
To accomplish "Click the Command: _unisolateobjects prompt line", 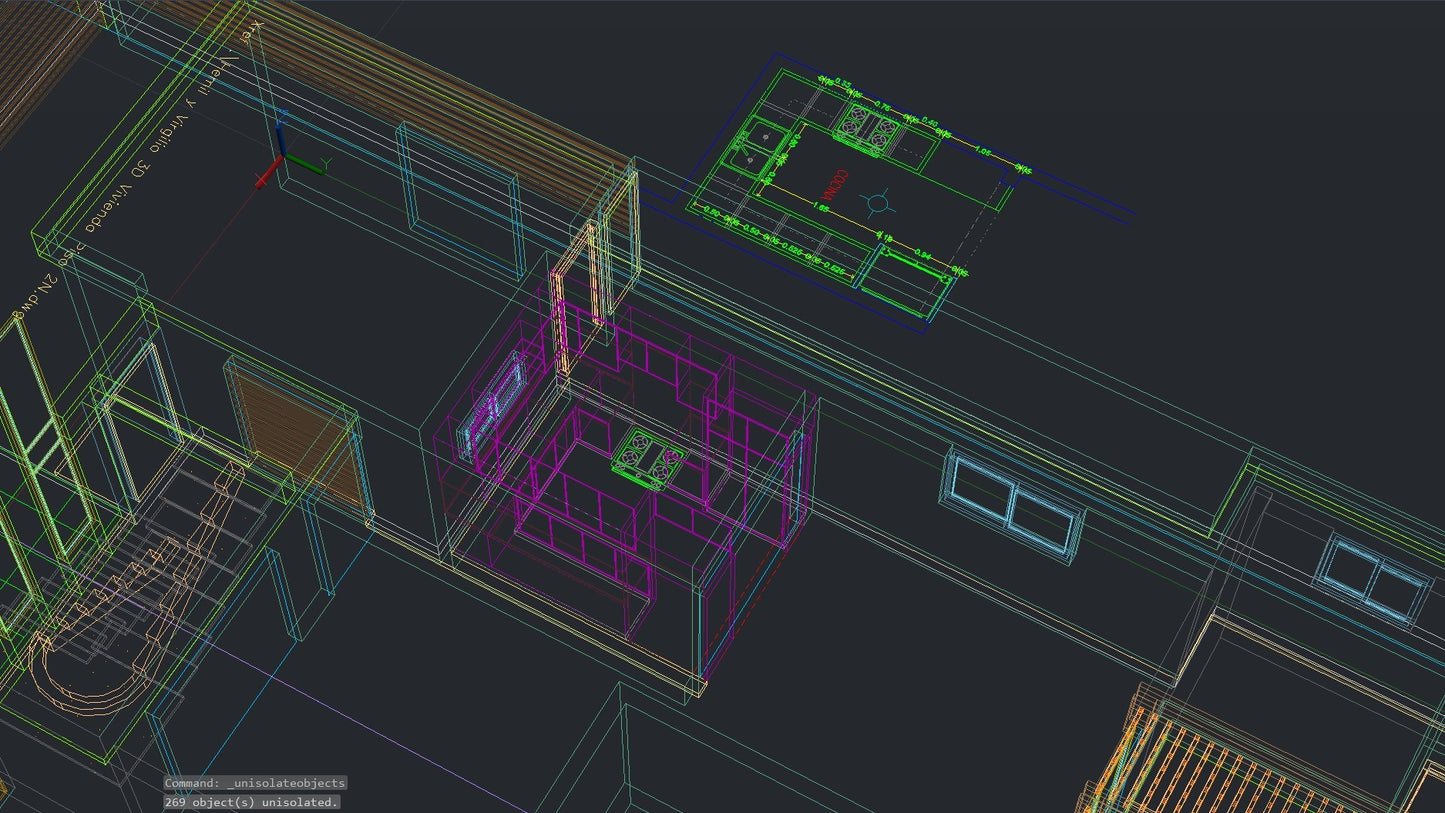I will pyautogui.click(x=252, y=783).
